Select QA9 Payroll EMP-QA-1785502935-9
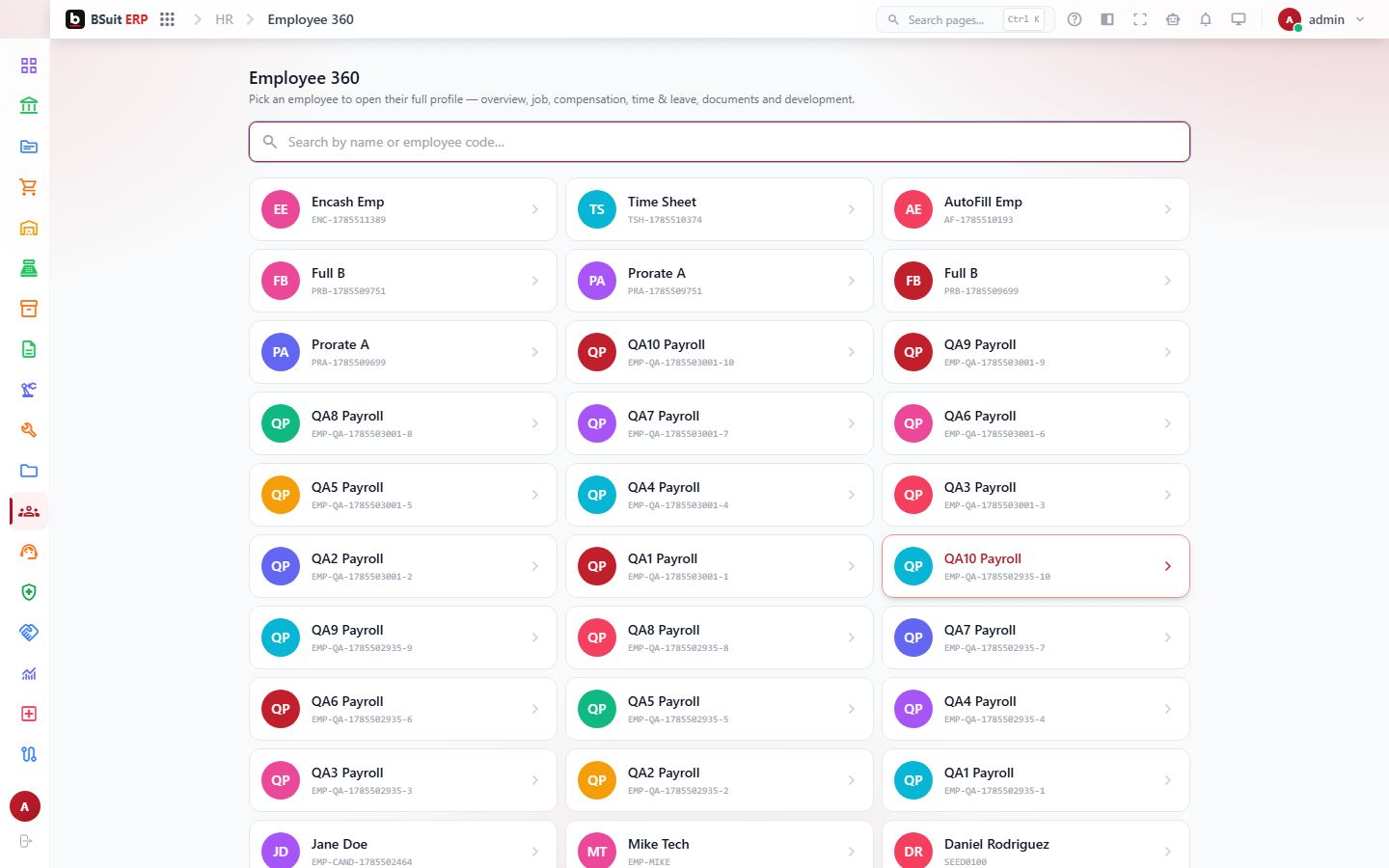This screenshot has height=868, width=1389. pyautogui.click(x=403, y=637)
